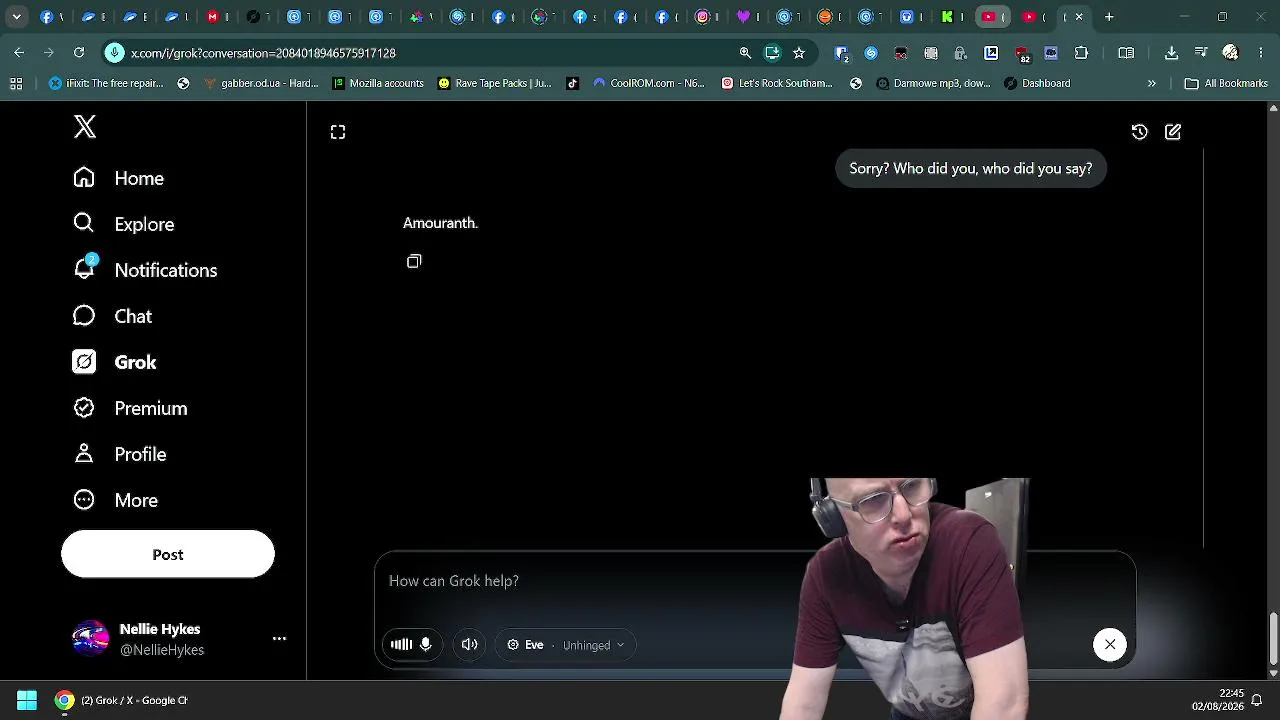Open Notifications in the sidebar
Viewport: 1280px width, 720px height.
click(x=145, y=270)
